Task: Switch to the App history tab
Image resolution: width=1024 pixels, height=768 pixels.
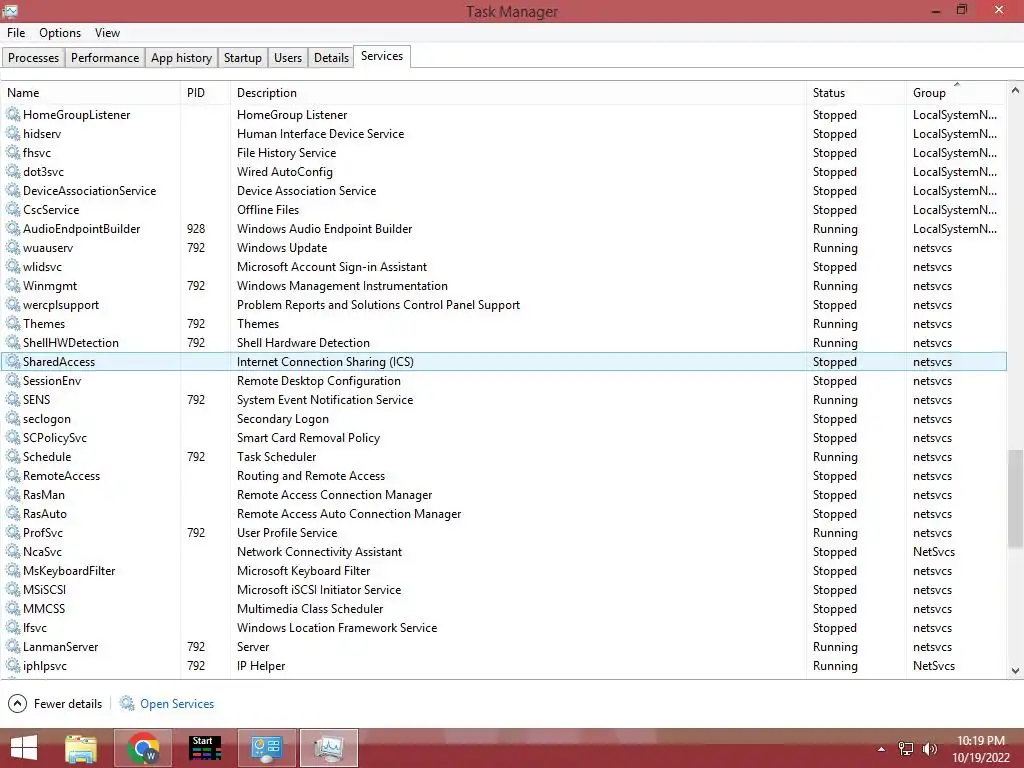Action: 182,57
